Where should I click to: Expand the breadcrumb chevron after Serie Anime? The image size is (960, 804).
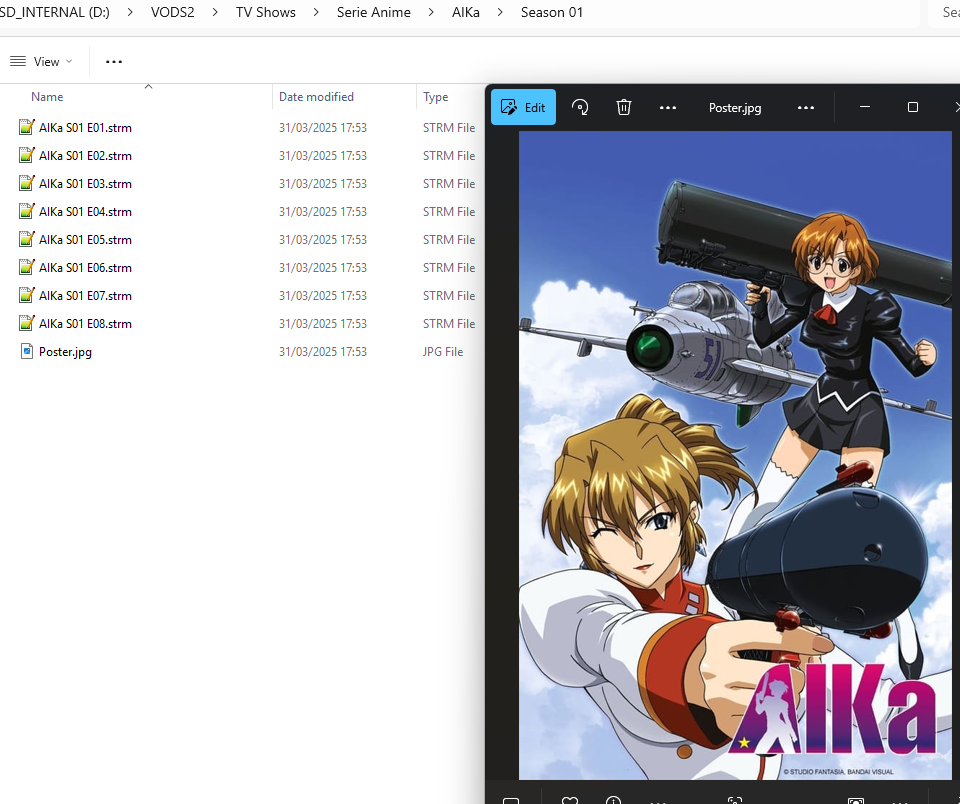(x=432, y=12)
